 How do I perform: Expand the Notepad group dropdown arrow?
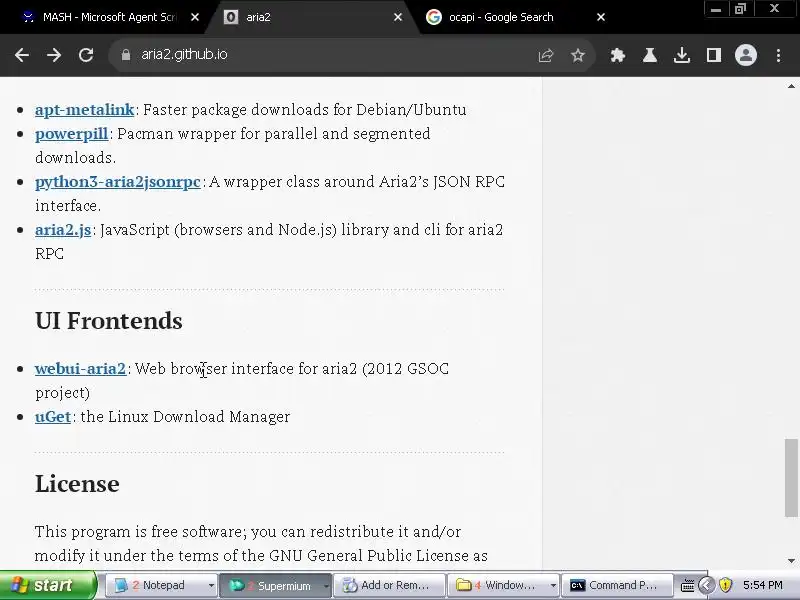coord(211,586)
